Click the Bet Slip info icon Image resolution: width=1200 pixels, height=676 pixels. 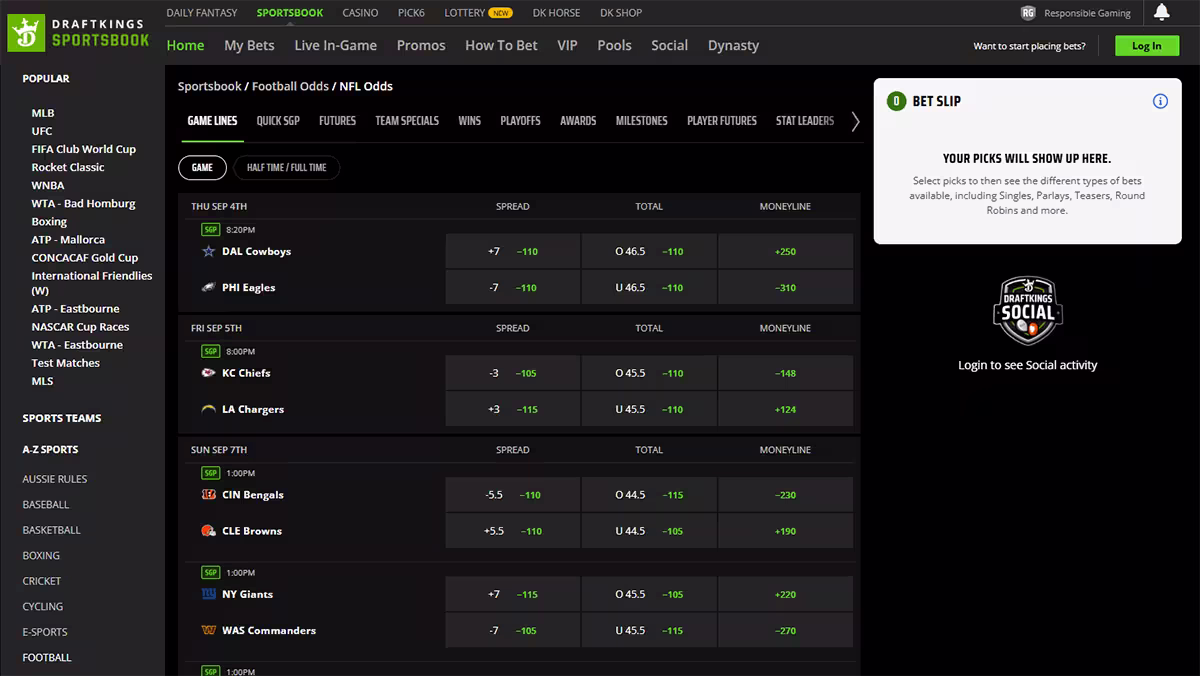coord(1160,101)
